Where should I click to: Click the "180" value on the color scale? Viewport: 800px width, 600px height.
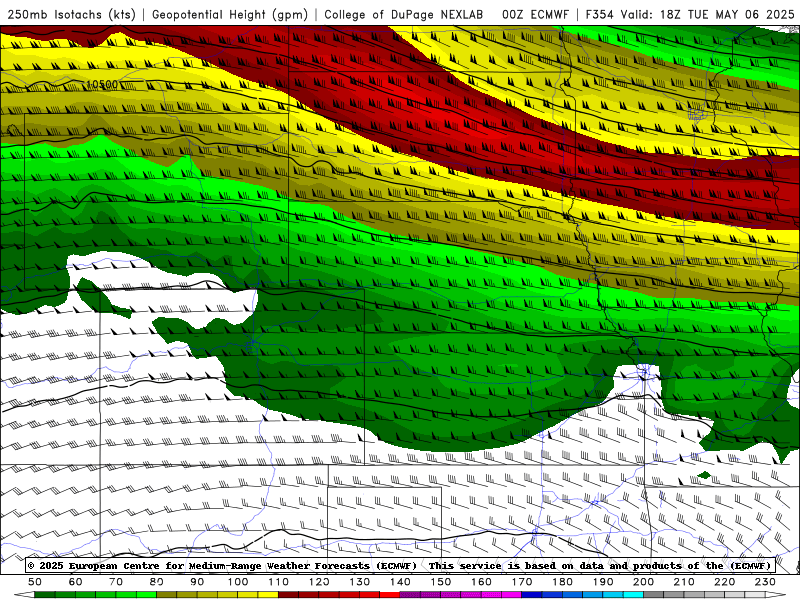(x=562, y=582)
